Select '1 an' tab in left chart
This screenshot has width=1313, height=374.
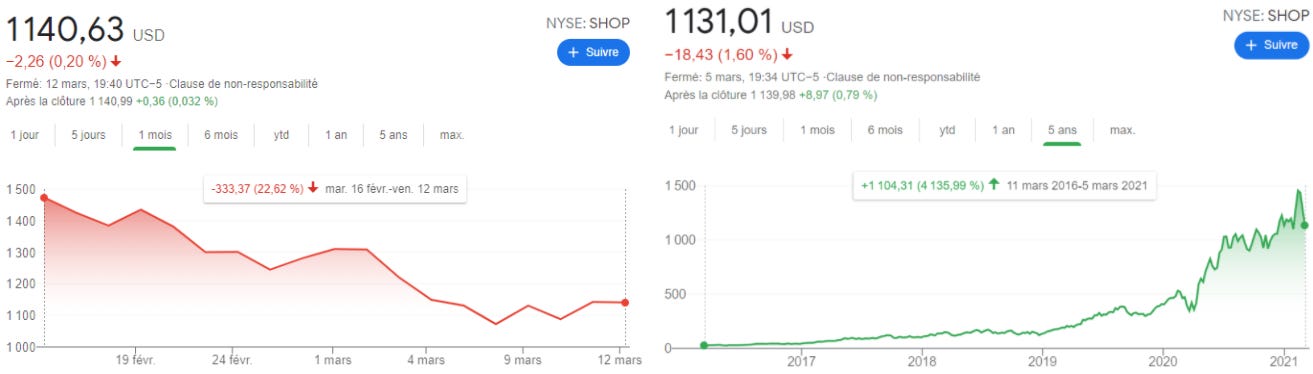click(336, 134)
